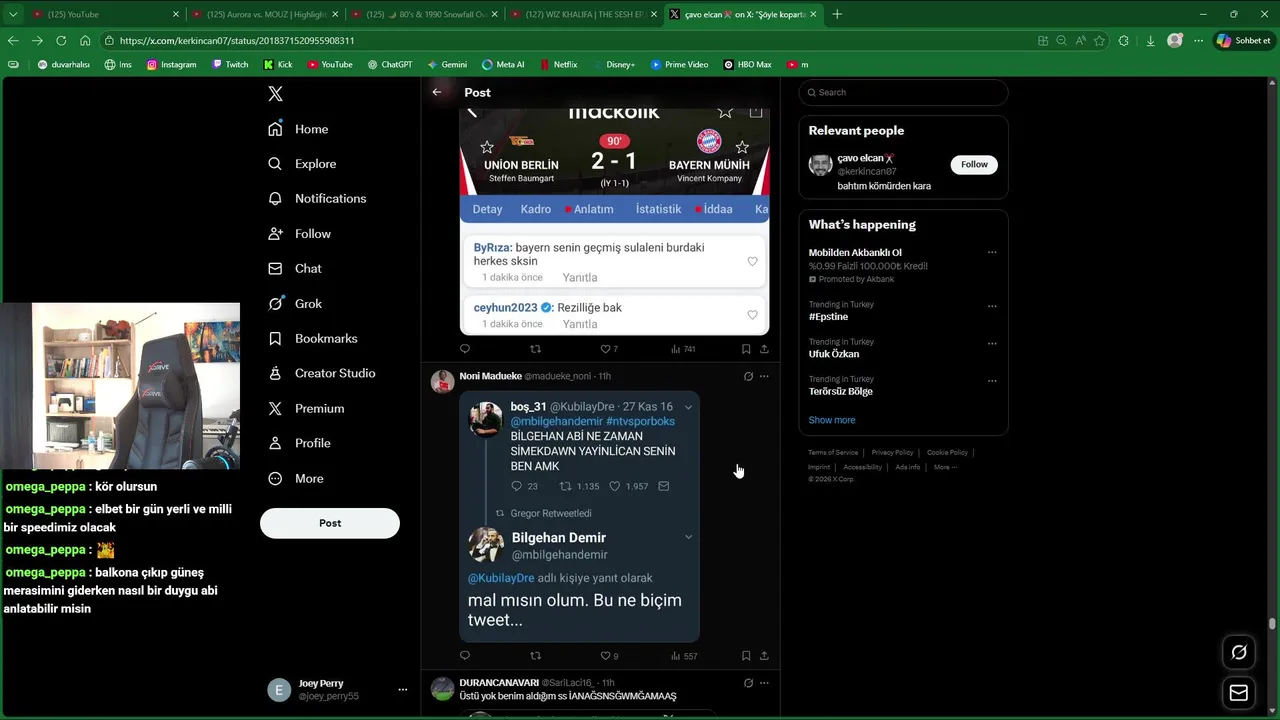Open Follow in the sidebar

[x=299, y=233]
